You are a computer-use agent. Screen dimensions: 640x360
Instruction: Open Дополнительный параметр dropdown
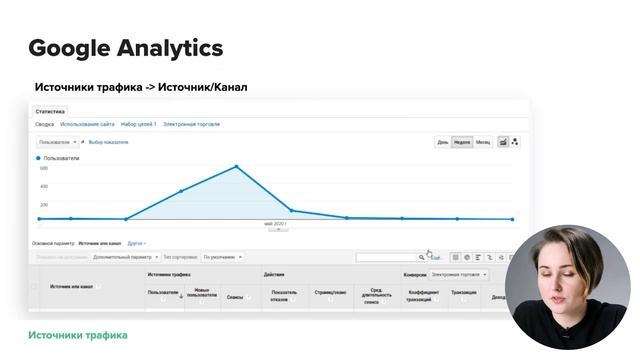pos(125,257)
